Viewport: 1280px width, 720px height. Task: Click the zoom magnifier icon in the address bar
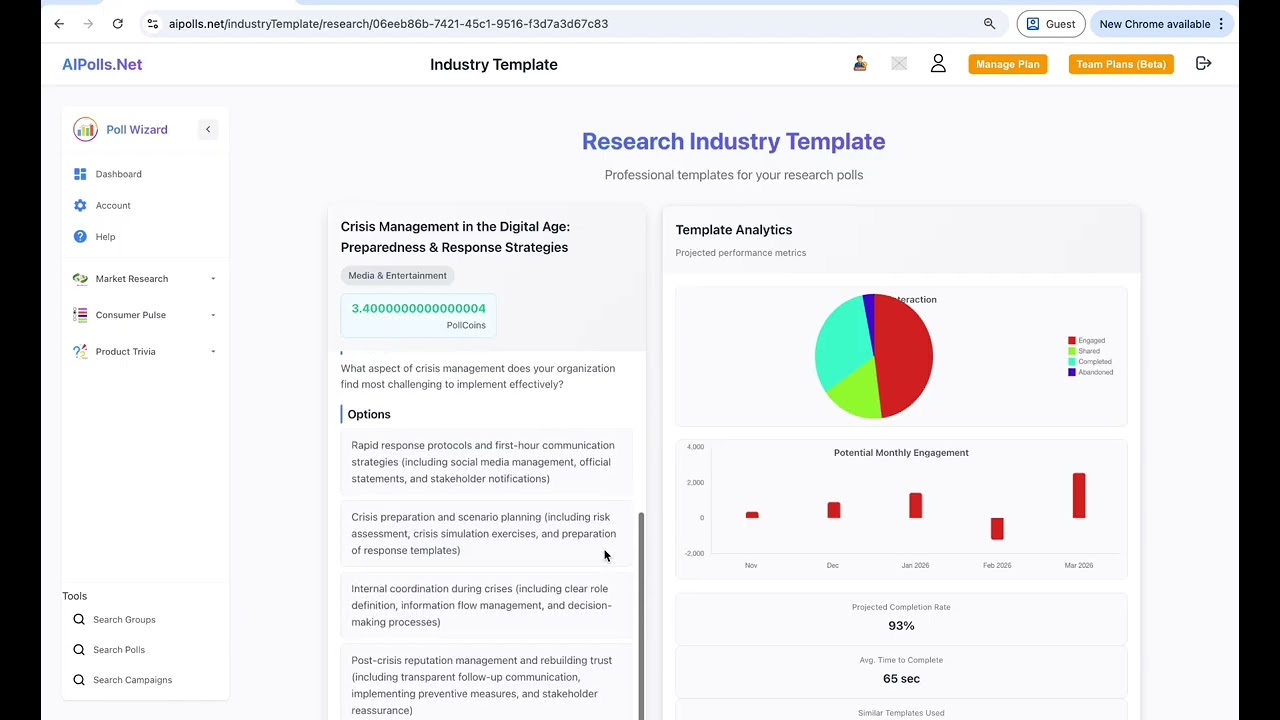click(x=989, y=24)
